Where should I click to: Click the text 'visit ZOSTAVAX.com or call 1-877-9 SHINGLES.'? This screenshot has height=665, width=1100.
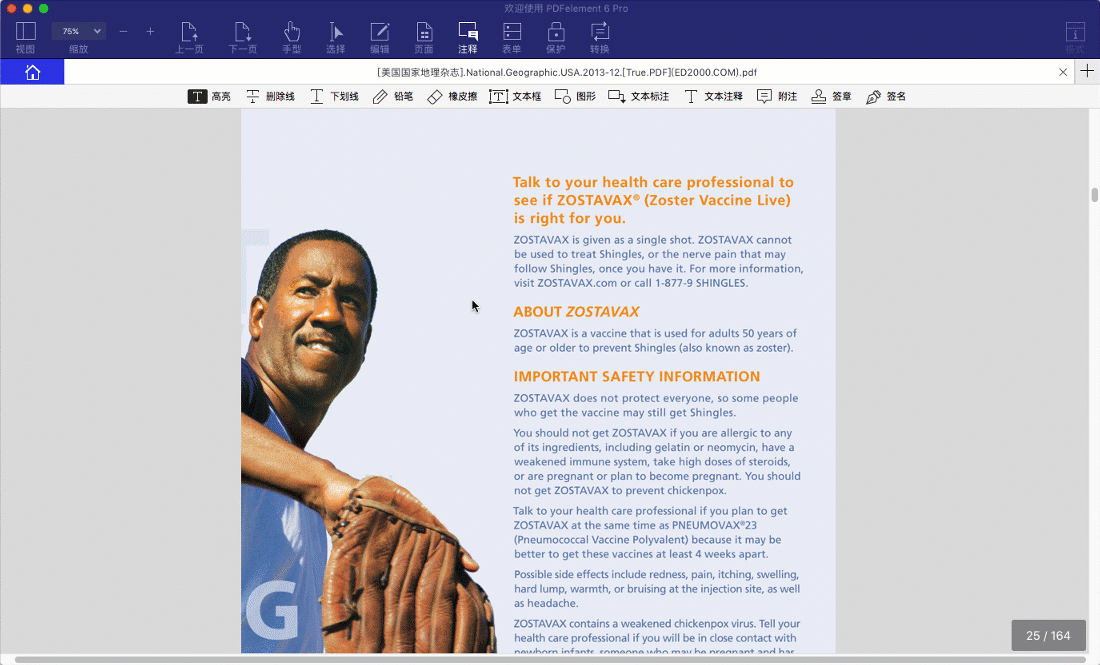tap(631, 283)
